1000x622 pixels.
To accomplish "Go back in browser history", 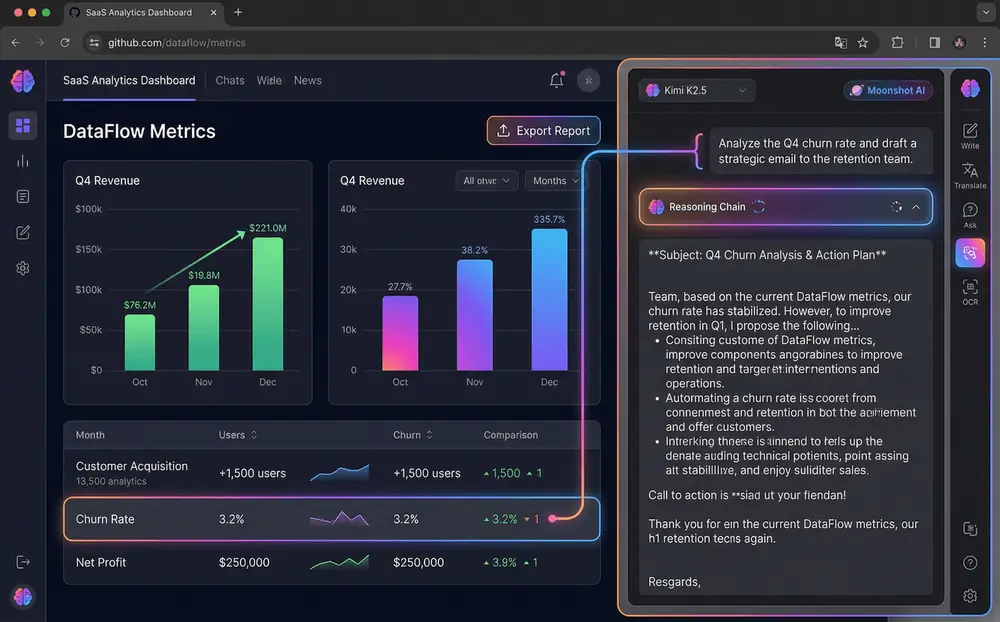I will pyautogui.click(x=16, y=43).
